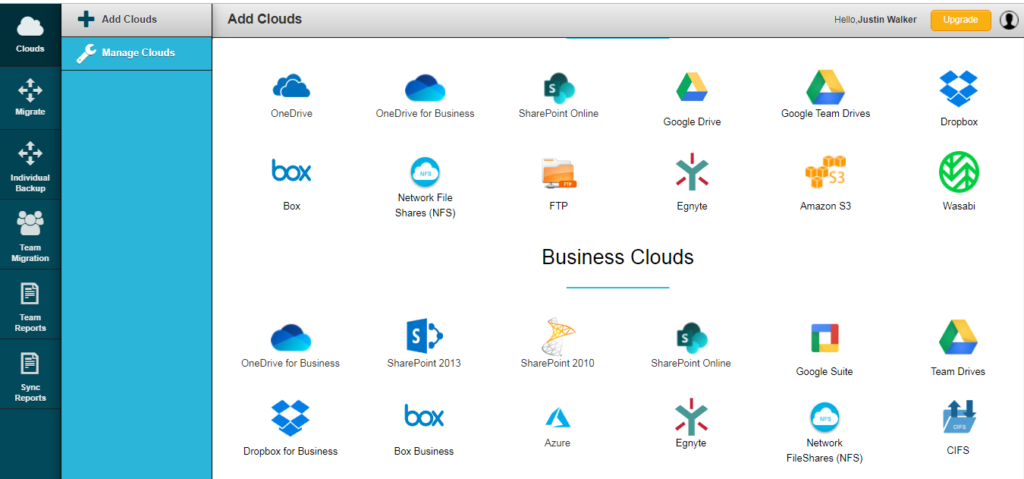Click the orange Upgrade button
Image resolution: width=1024 pixels, height=479 pixels.
961,20
